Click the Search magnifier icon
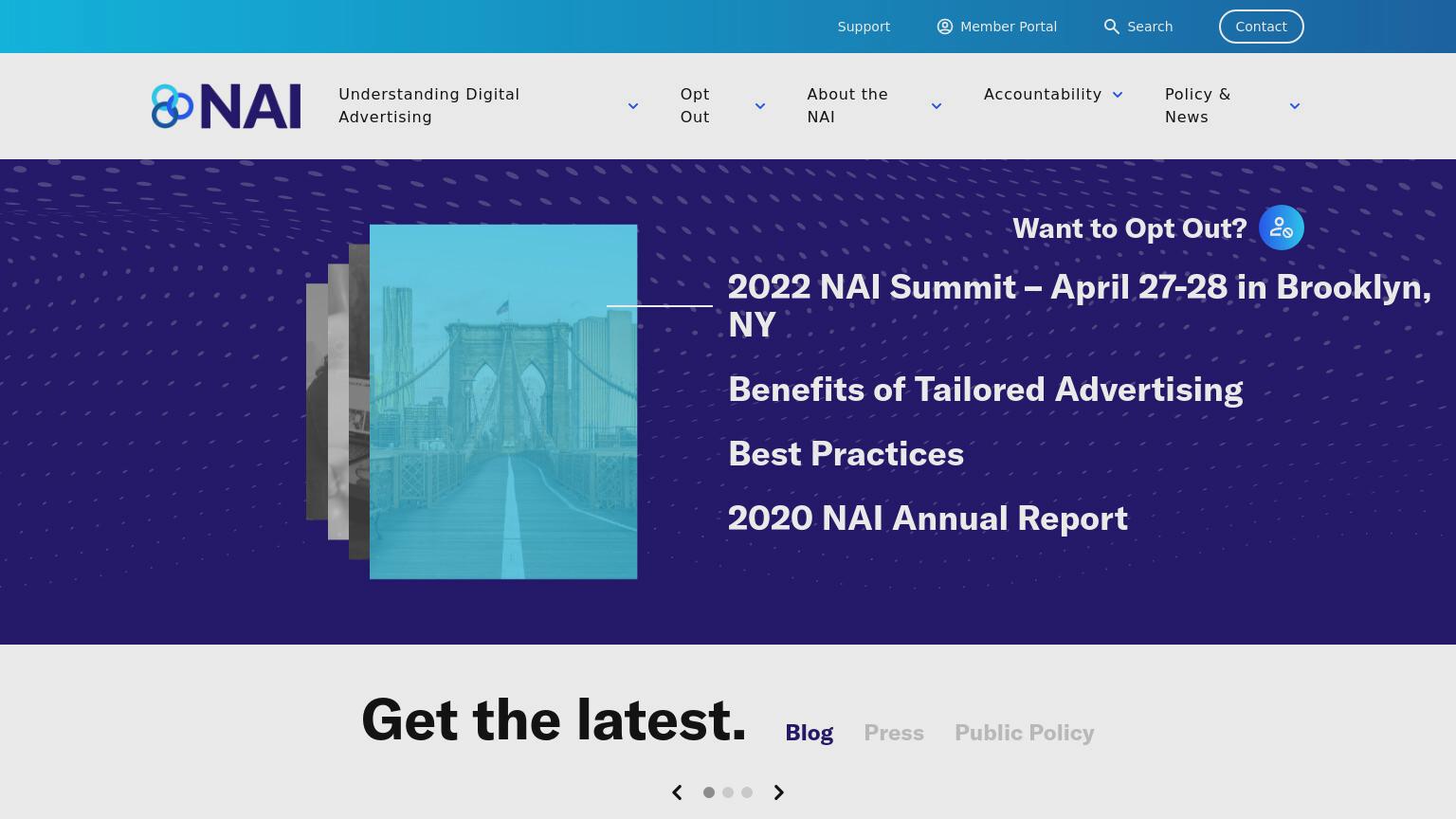The image size is (1456, 819). [1112, 27]
